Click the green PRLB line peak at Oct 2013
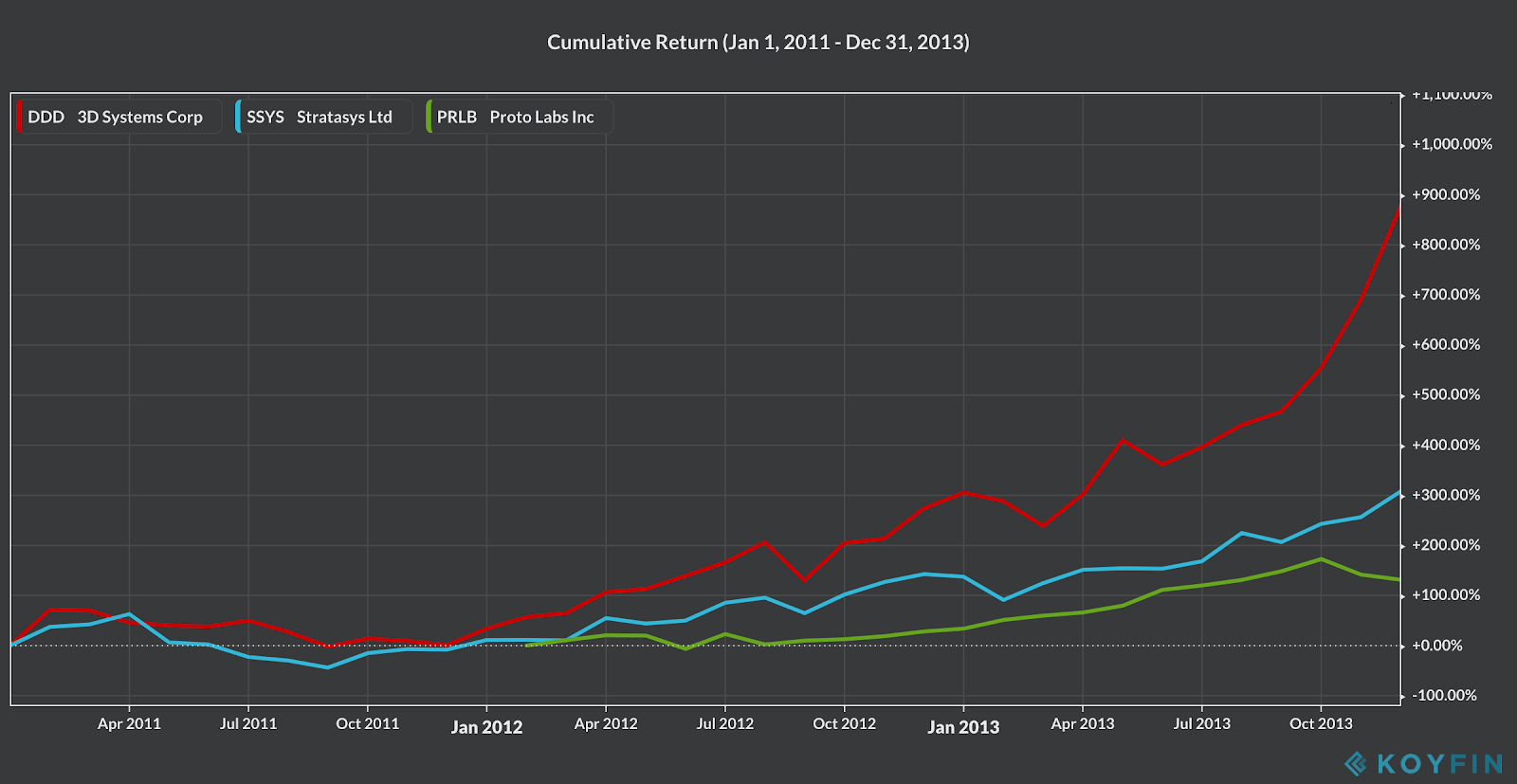Image resolution: width=1517 pixels, height=784 pixels. point(1321,559)
